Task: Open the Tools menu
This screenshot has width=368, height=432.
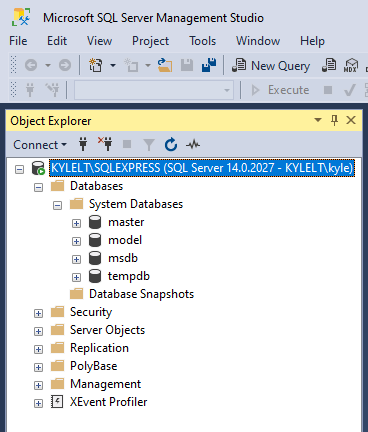Action: pyautogui.click(x=202, y=41)
